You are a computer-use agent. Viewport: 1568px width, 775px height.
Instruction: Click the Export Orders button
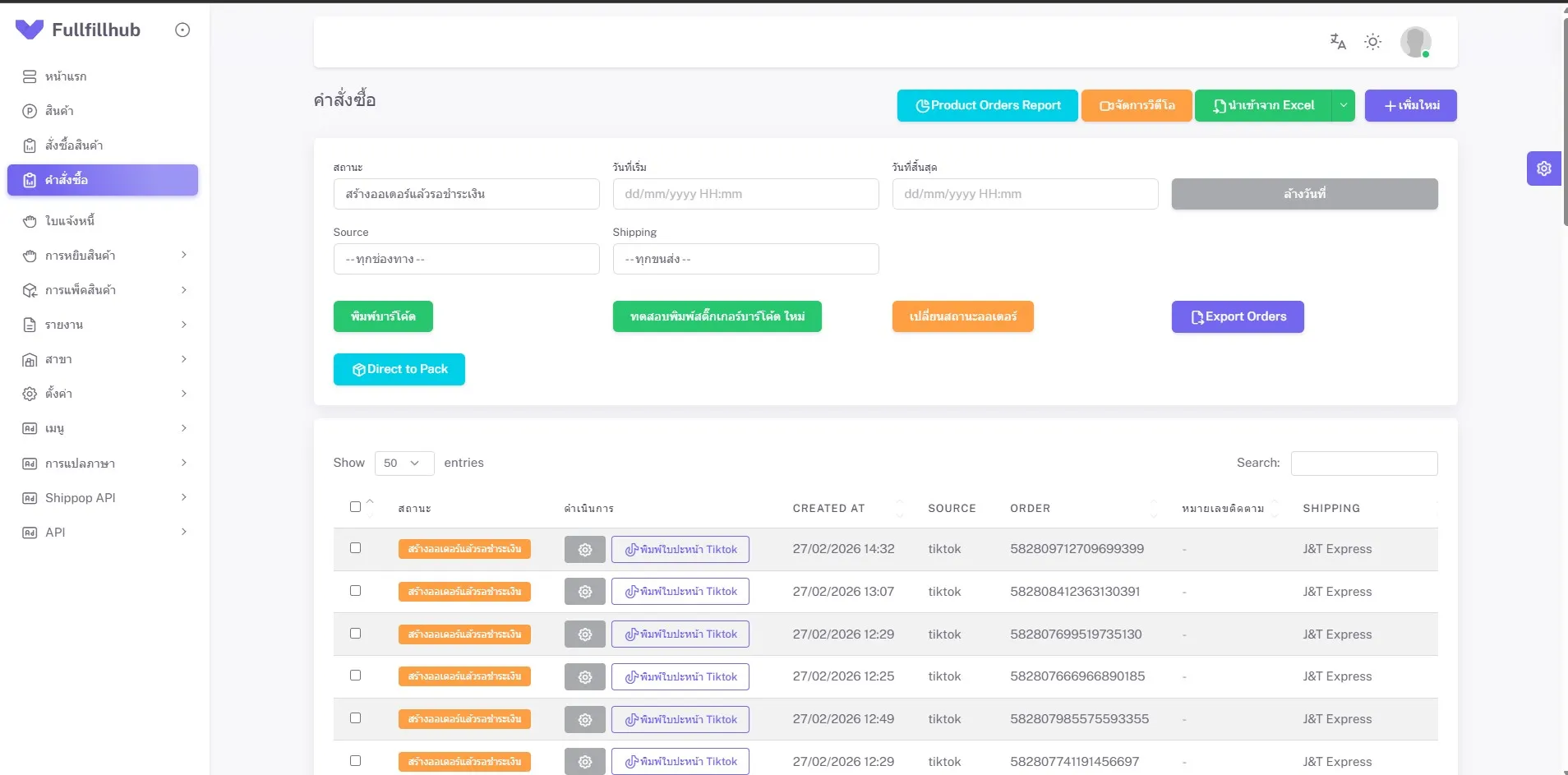pos(1237,317)
